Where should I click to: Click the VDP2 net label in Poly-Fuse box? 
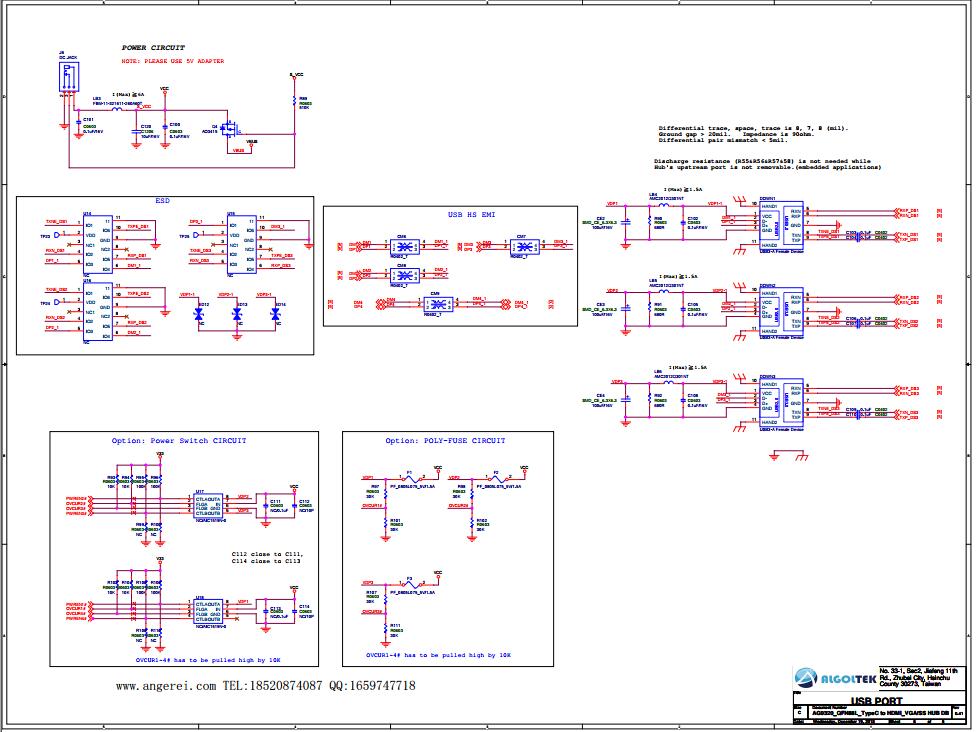tap(454, 477)
